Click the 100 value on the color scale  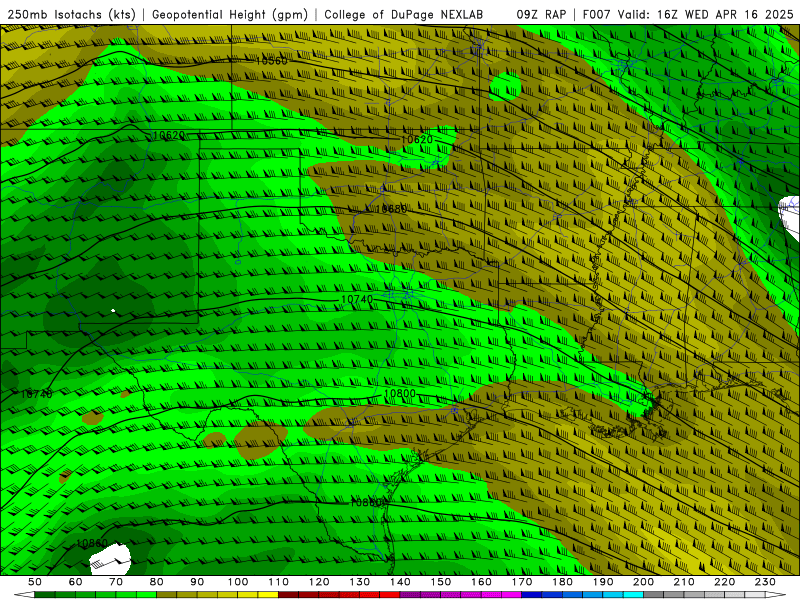pos(238,582)
